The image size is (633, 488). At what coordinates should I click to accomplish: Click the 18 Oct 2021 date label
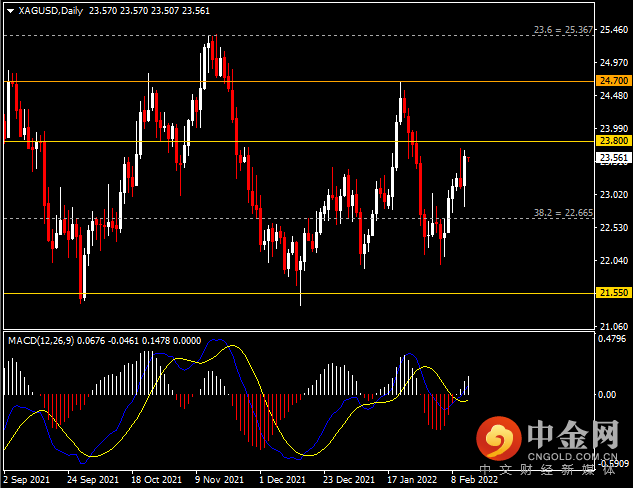point(156,480)
